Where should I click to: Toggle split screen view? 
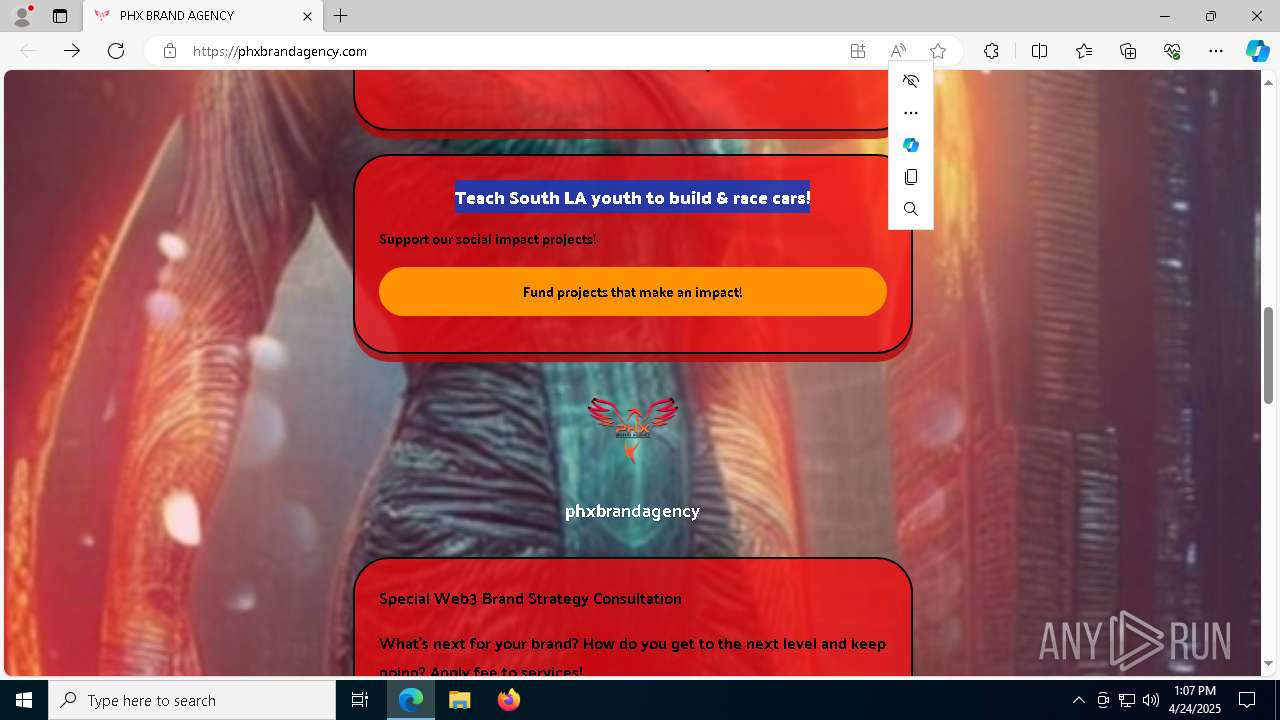1039,51
